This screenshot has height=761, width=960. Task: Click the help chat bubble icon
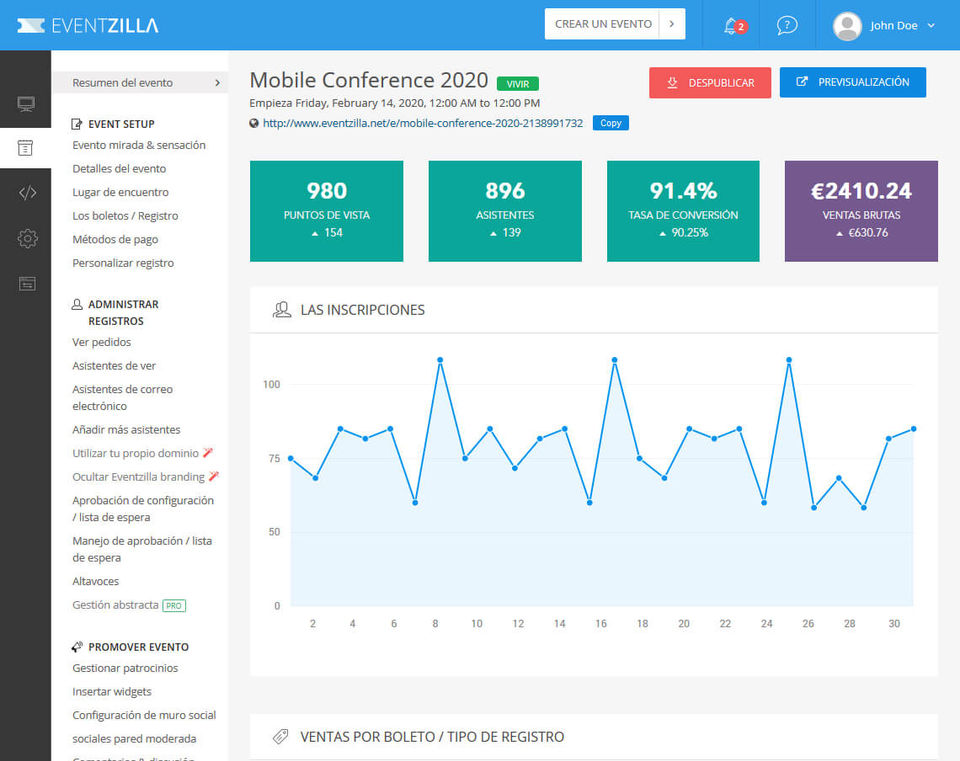click(787, 25)
